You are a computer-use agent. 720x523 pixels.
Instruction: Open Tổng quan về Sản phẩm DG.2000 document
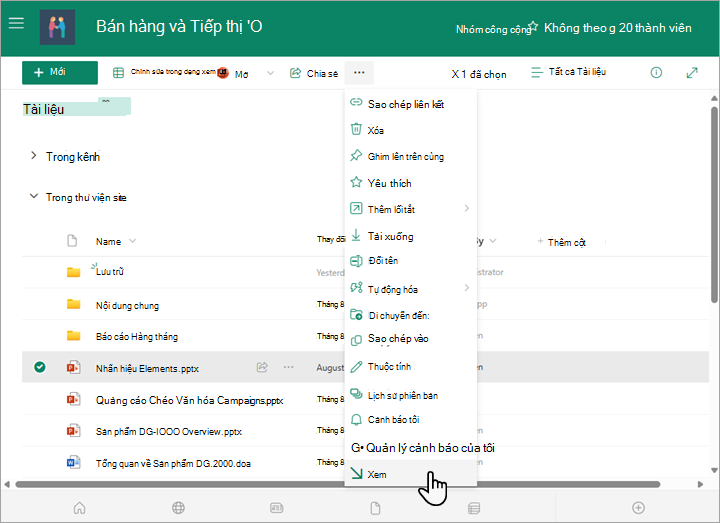173,463
